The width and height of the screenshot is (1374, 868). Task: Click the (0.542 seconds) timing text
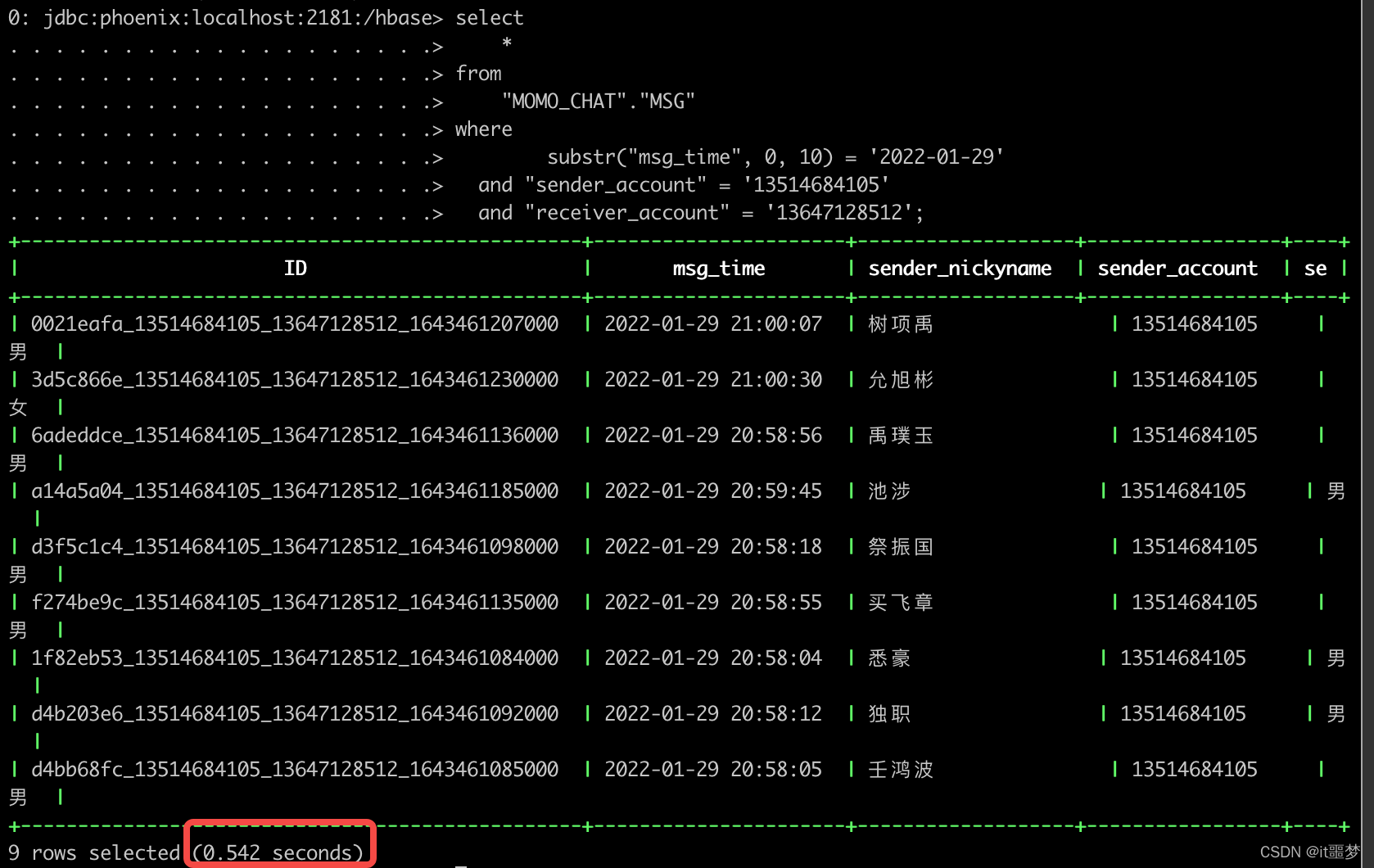pos(278,853)
